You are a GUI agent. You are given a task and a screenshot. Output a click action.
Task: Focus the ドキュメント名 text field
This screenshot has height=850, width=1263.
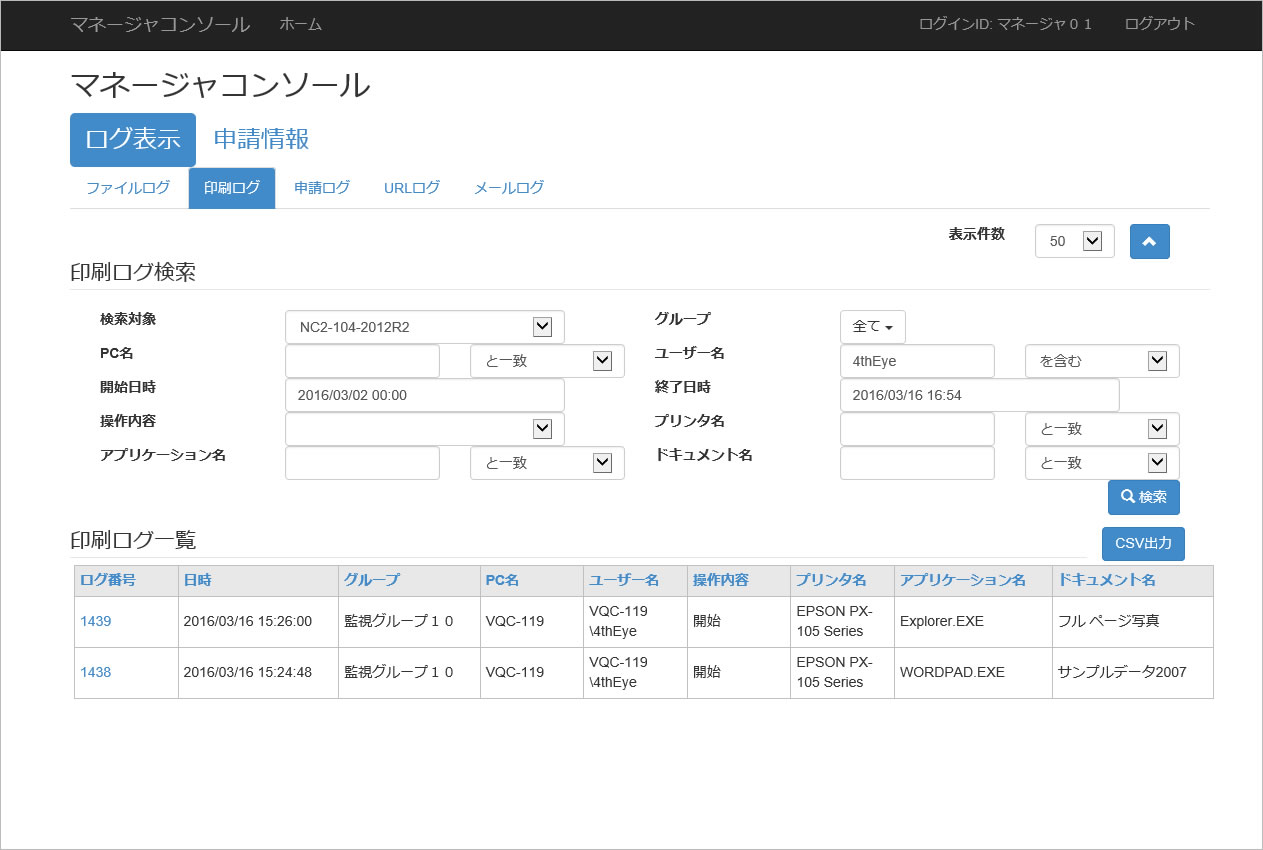pos(917,463)
